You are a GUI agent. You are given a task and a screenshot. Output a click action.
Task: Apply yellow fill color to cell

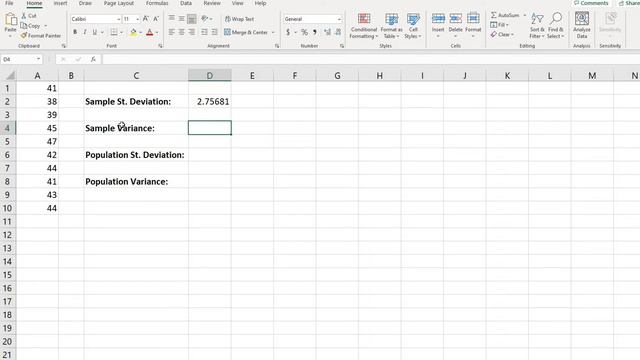[x=133, y=32]
